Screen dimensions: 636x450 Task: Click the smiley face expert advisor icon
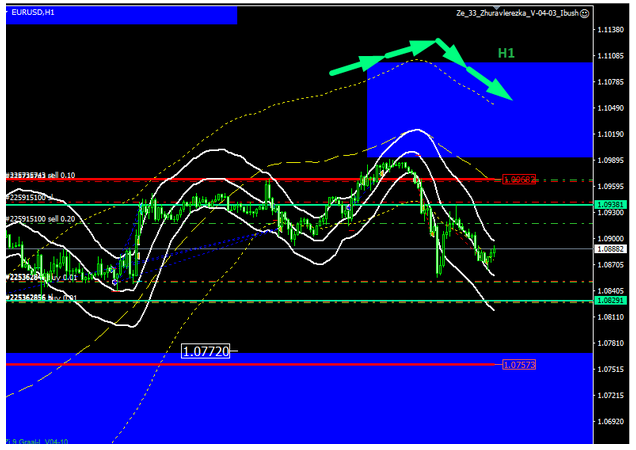582,11
